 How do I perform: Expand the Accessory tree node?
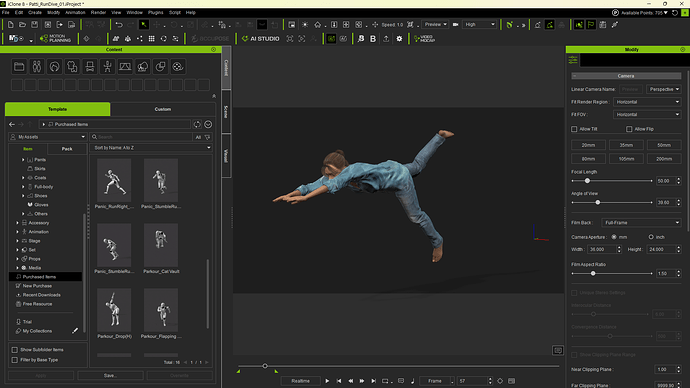18,223
